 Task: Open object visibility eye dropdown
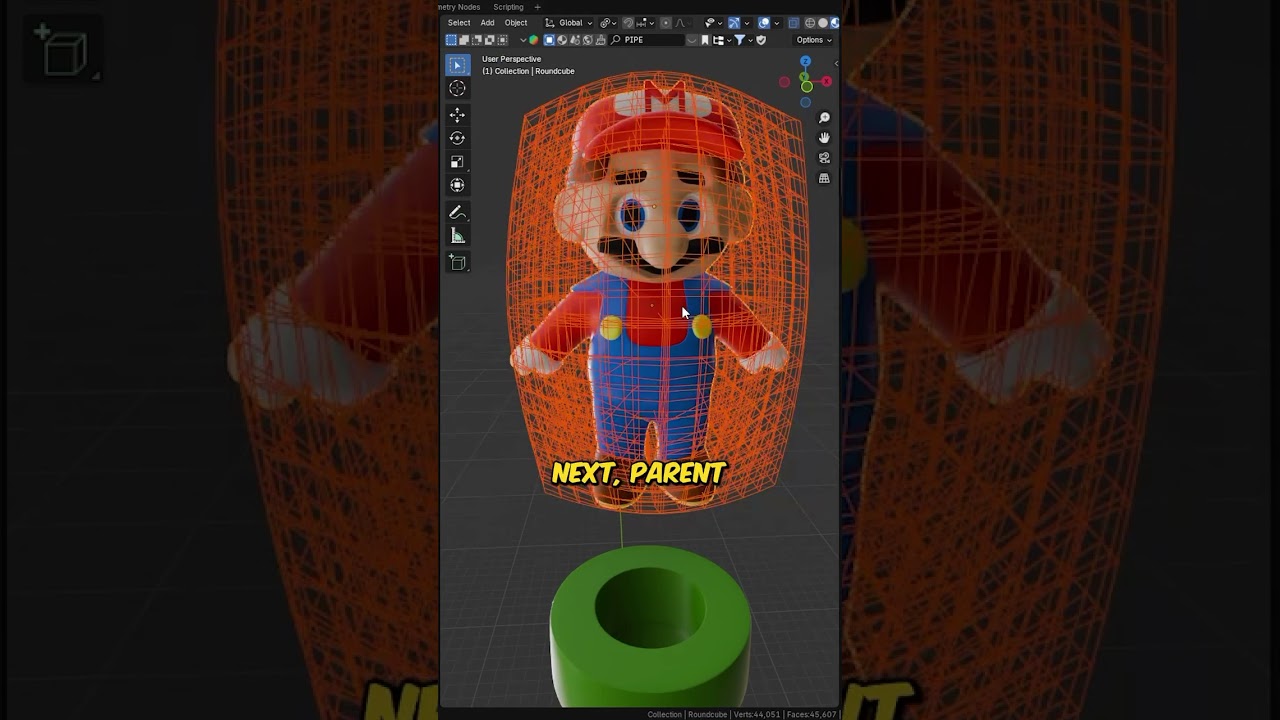pos(715,23)
